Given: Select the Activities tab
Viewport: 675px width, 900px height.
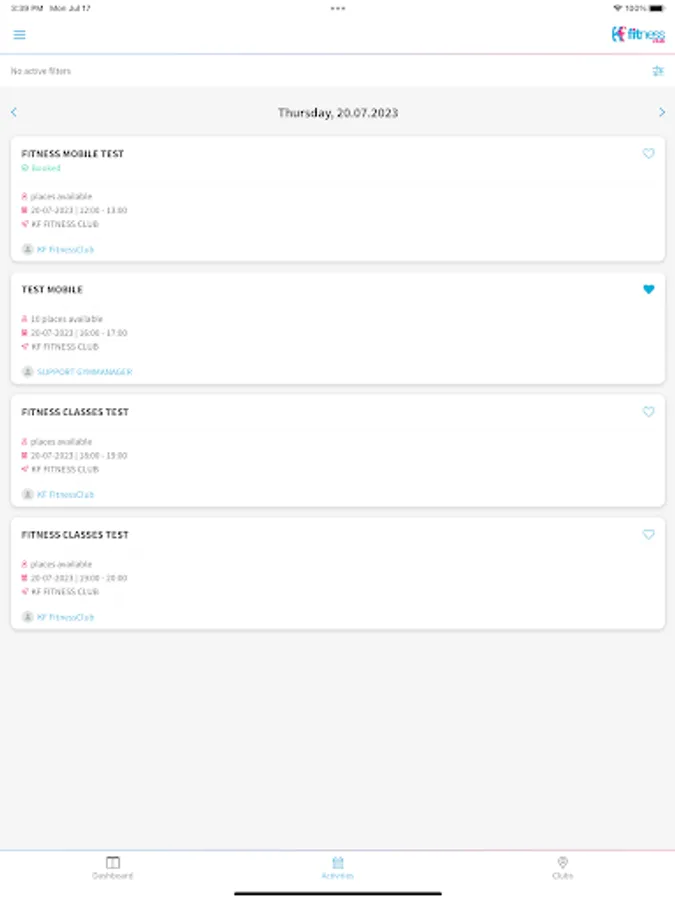Looking at the screenshot, I should (338, 867).
